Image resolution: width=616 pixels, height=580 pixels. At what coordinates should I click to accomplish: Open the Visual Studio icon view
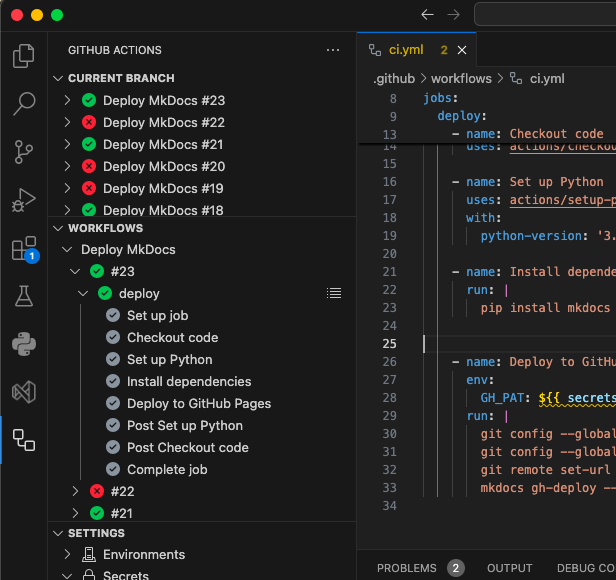pyautogui.click(x=24, y=392)
